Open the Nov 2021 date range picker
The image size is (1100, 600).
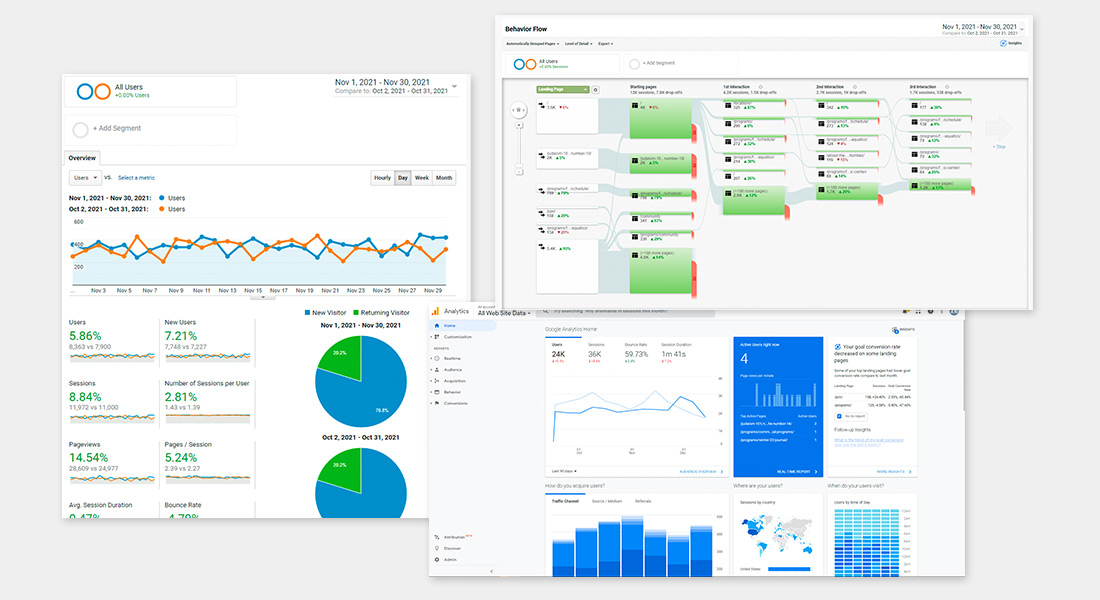pos(395,86)
